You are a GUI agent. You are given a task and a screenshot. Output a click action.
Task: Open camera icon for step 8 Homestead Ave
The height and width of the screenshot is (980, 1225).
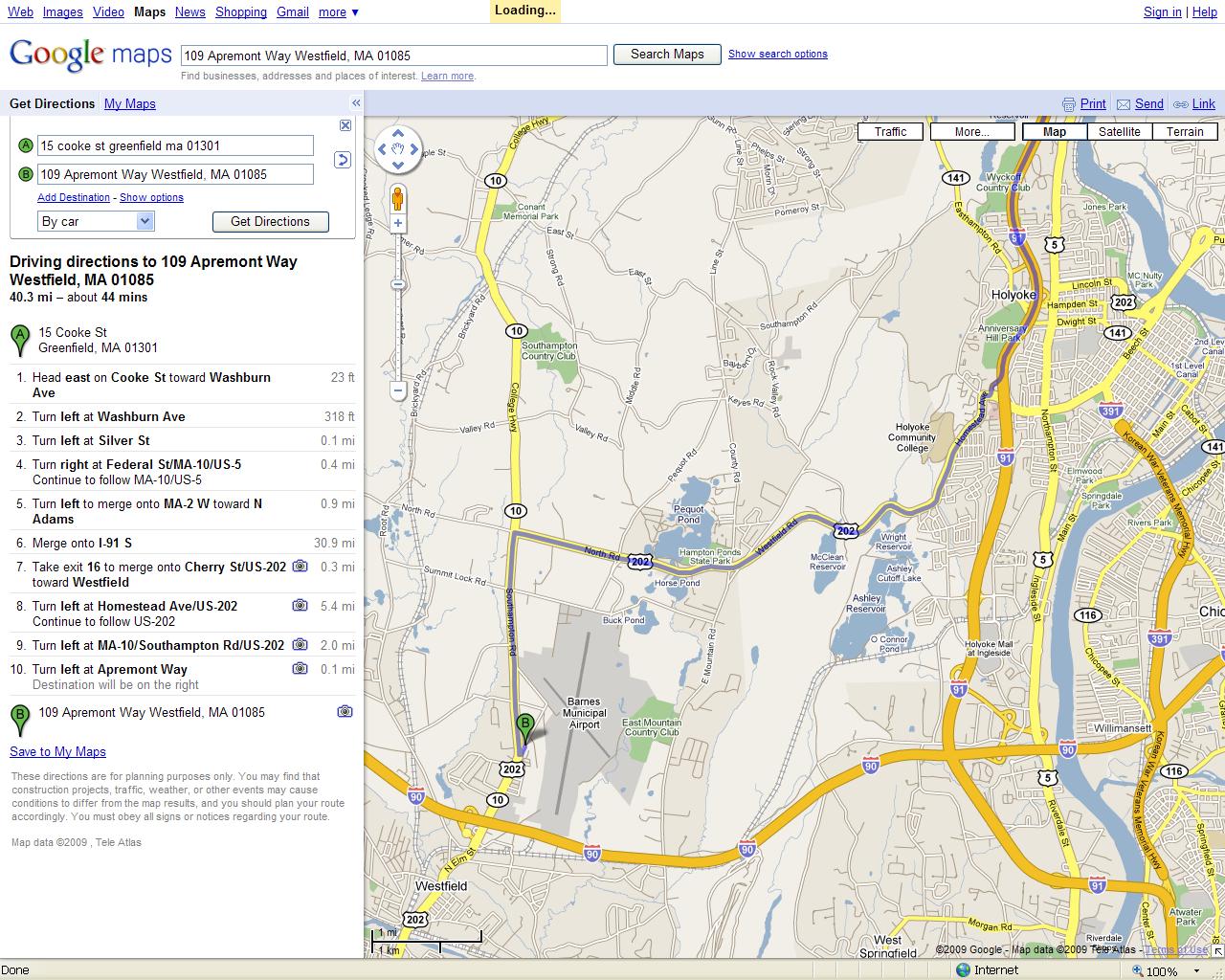300,606
